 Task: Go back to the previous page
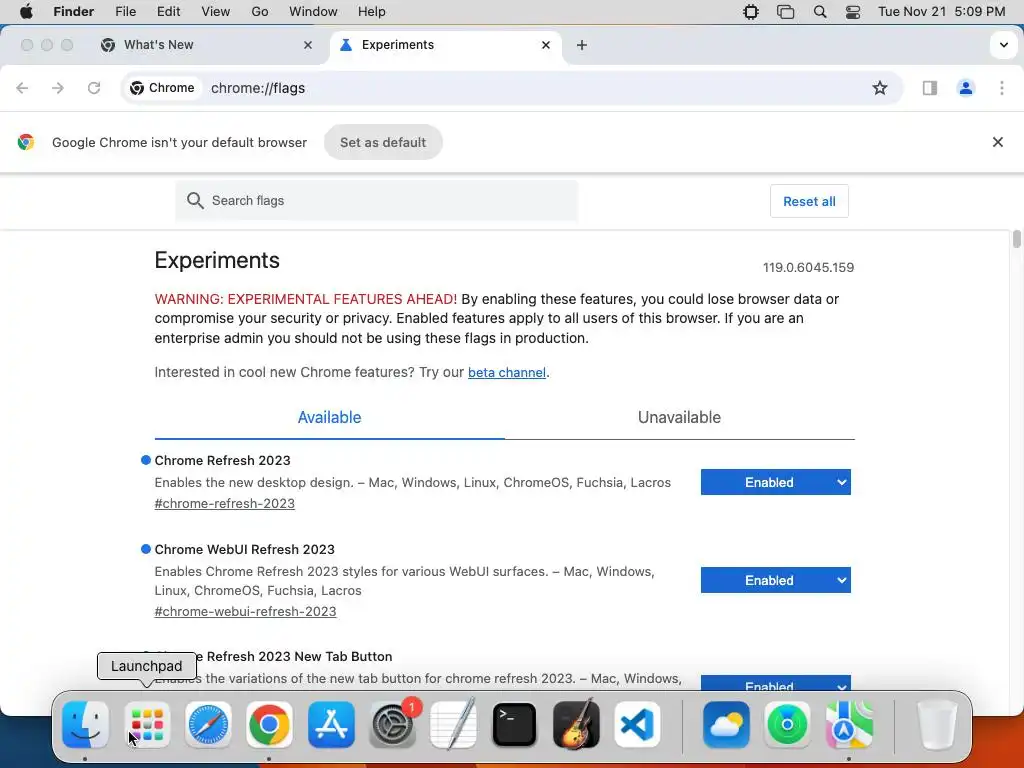[x=22, y=88]
